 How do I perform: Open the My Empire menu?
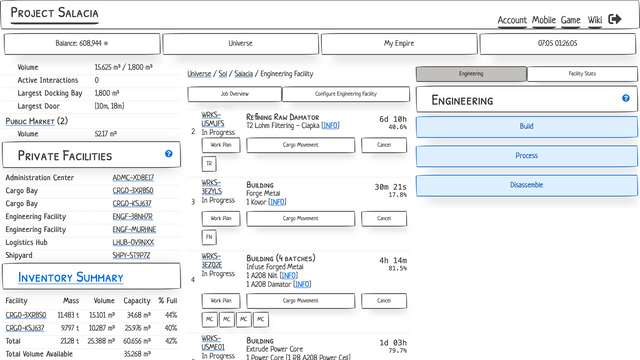click(399, 44)
